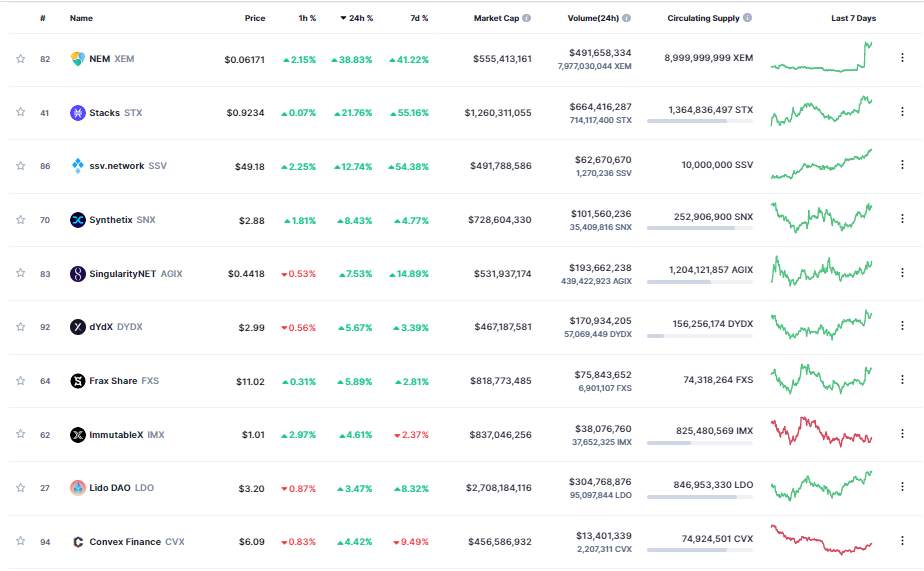924x571 pixels.
Task: Click the Stacks coin logo
Action: coord(78,113)
